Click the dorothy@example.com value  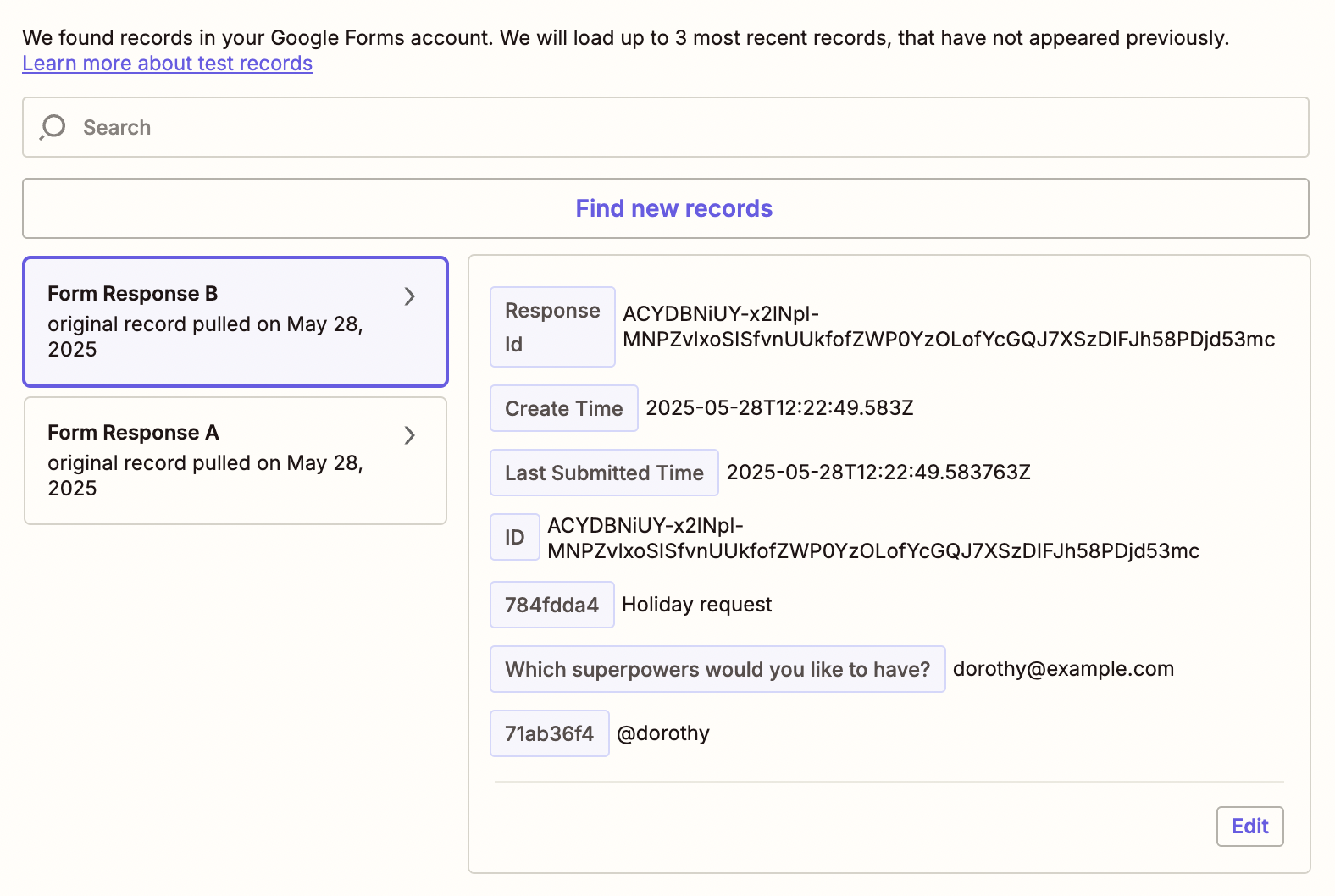point(1063,669)
